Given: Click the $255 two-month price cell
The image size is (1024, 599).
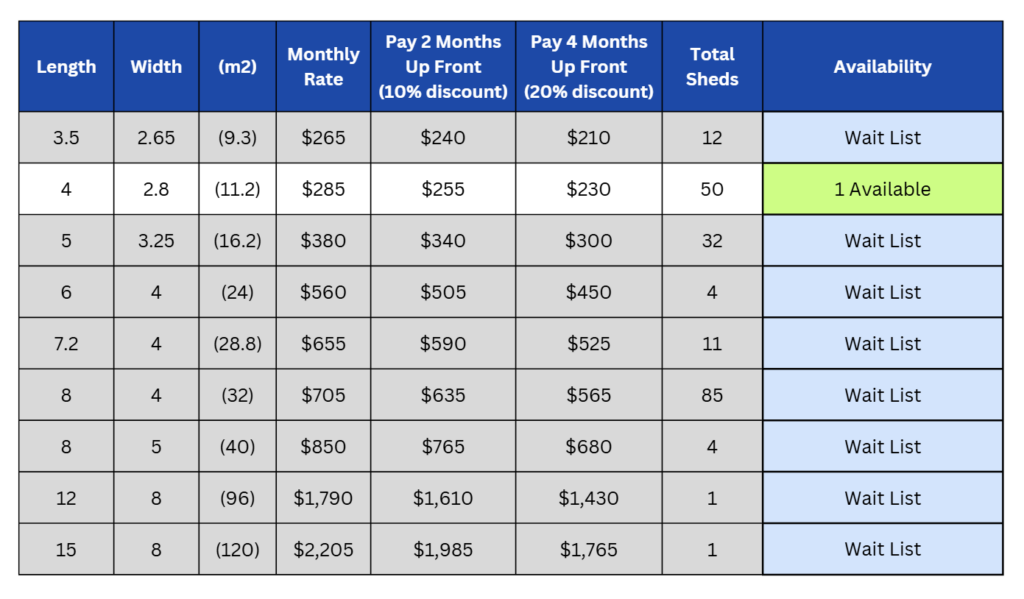Looking at the screenshot, I should 443,189.
